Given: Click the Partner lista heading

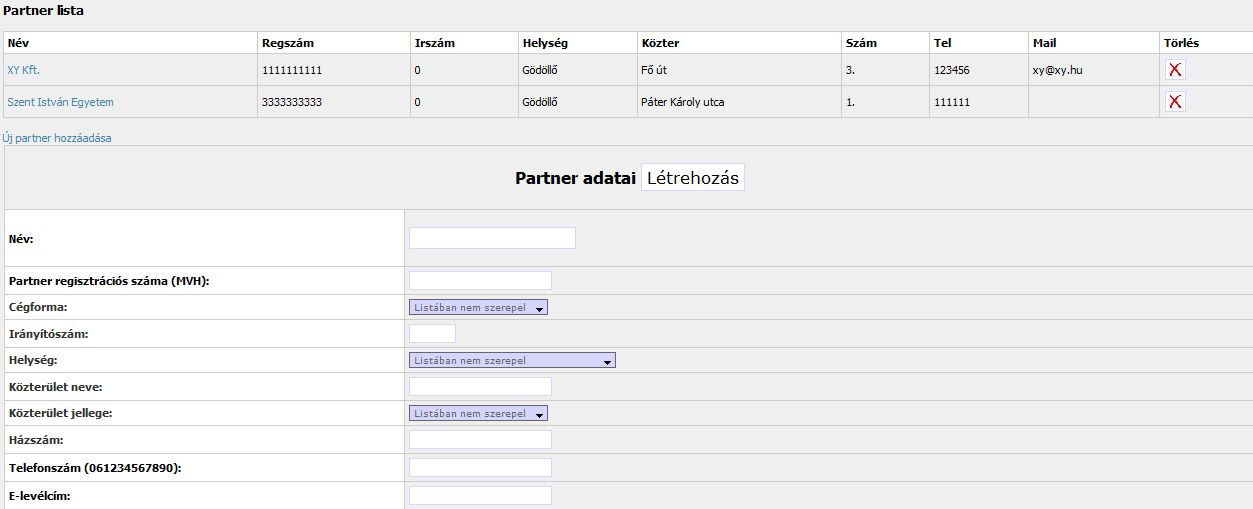Looking at the screenshot, I should coord(44,11).
